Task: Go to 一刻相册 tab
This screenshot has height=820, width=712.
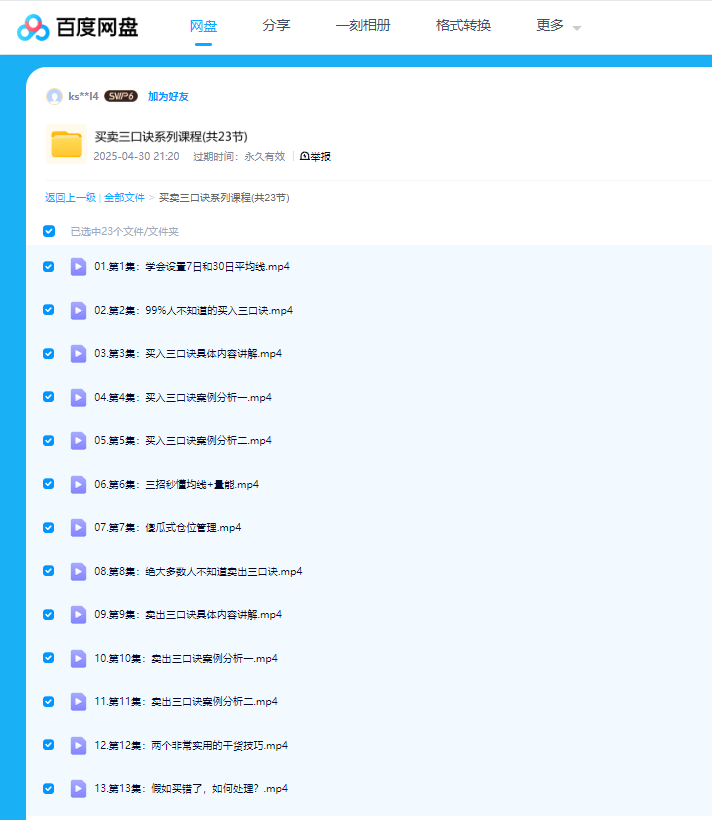Action: (x=362, y=26)
